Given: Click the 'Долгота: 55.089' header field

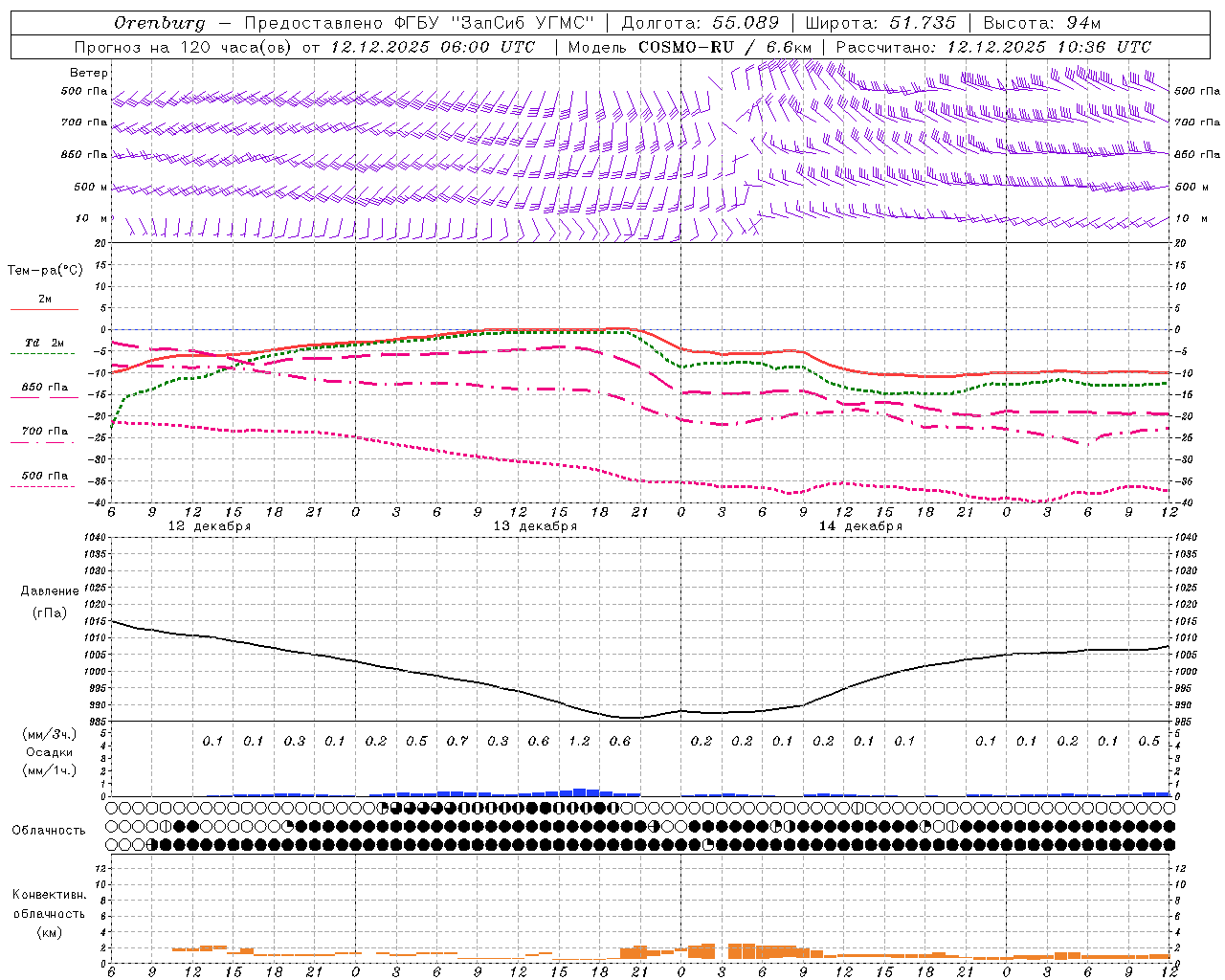Looking at the screenshot, I should (700, 23).
